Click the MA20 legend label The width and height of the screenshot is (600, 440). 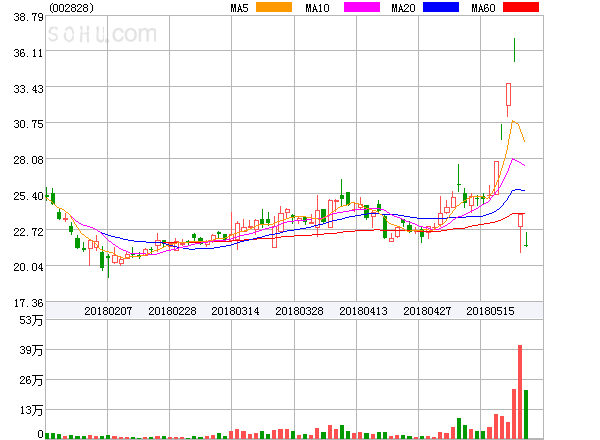click(x=403, y=8)
